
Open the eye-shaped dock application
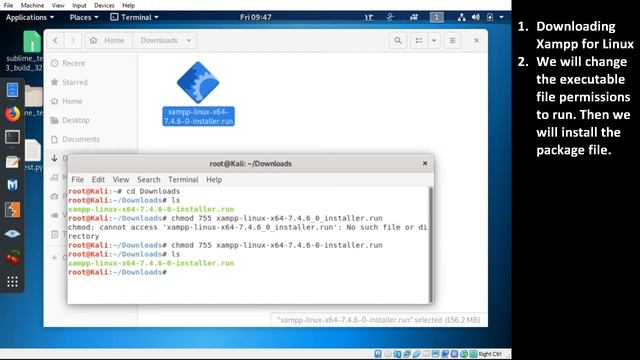pos(12,233)
